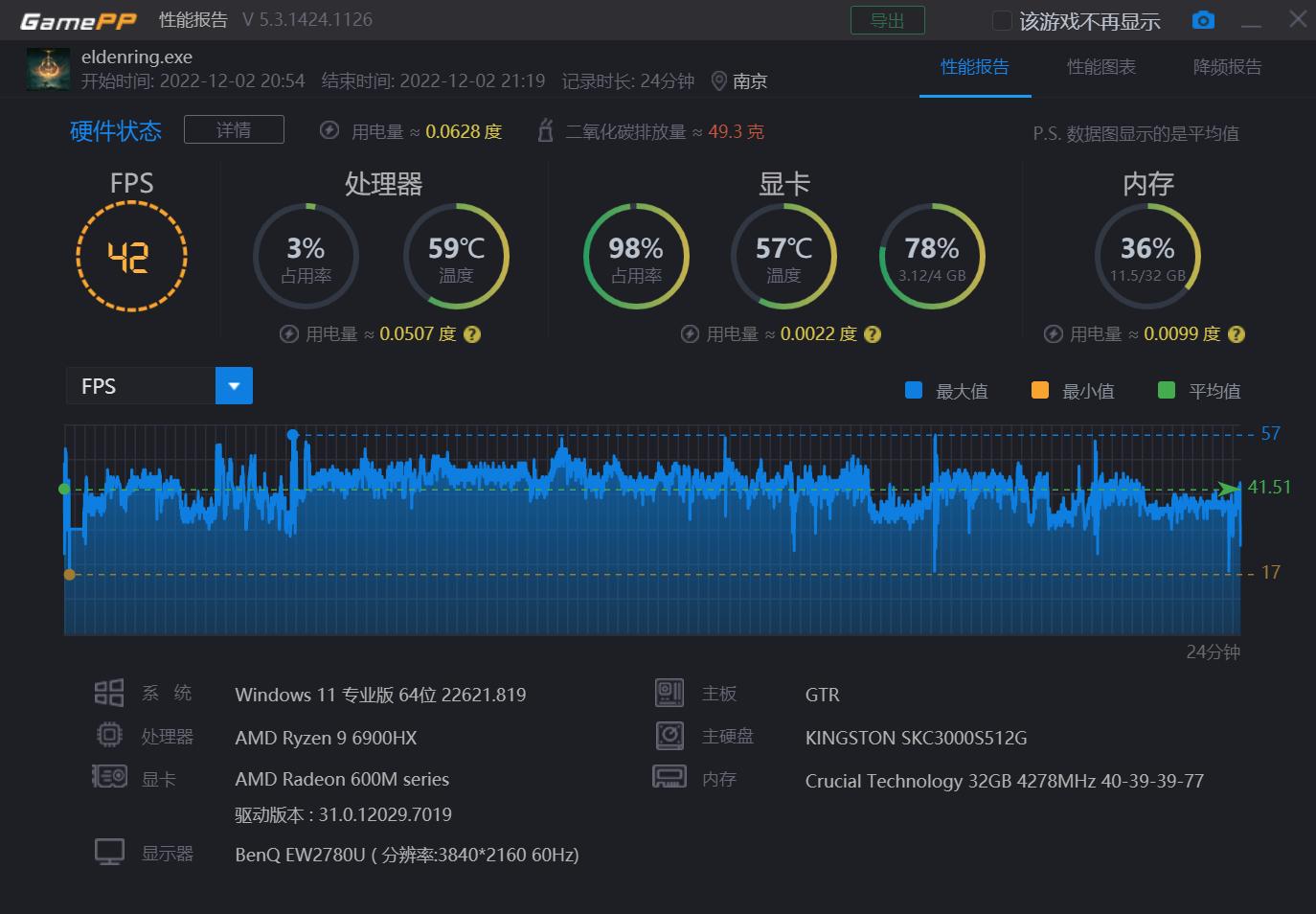Click the Elden Ring game icon thumbnail
The height and width of the screenshot is (914, 1316).
coord(48,68)
